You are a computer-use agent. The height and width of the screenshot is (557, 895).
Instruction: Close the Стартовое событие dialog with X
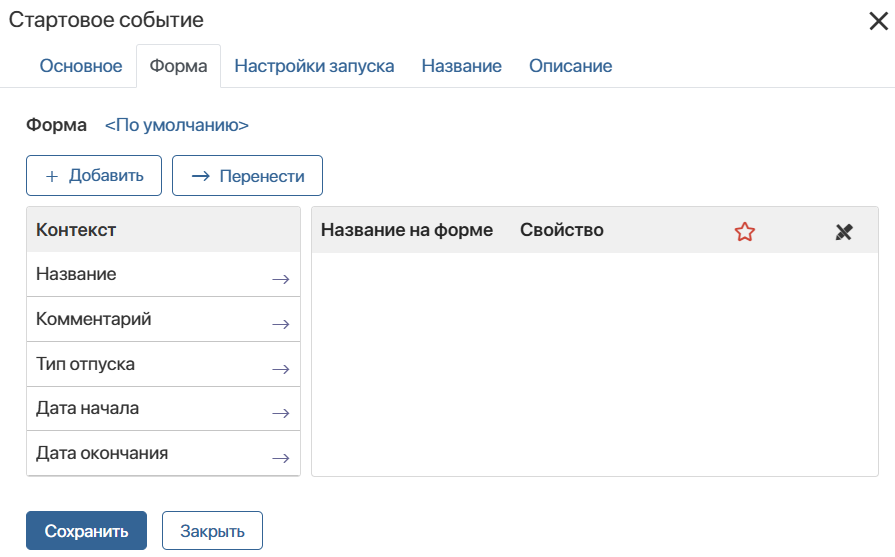[x=878, y=21]
